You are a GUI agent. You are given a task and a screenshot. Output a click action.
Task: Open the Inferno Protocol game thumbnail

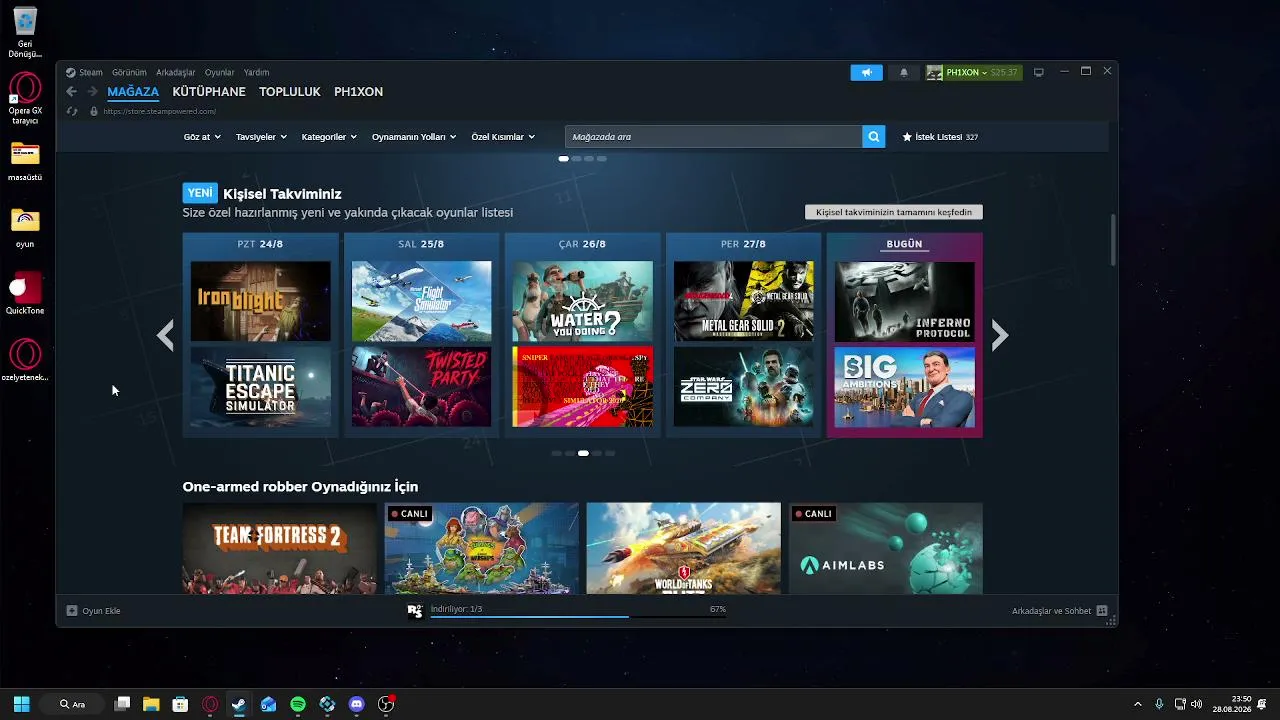click(904, 301)
